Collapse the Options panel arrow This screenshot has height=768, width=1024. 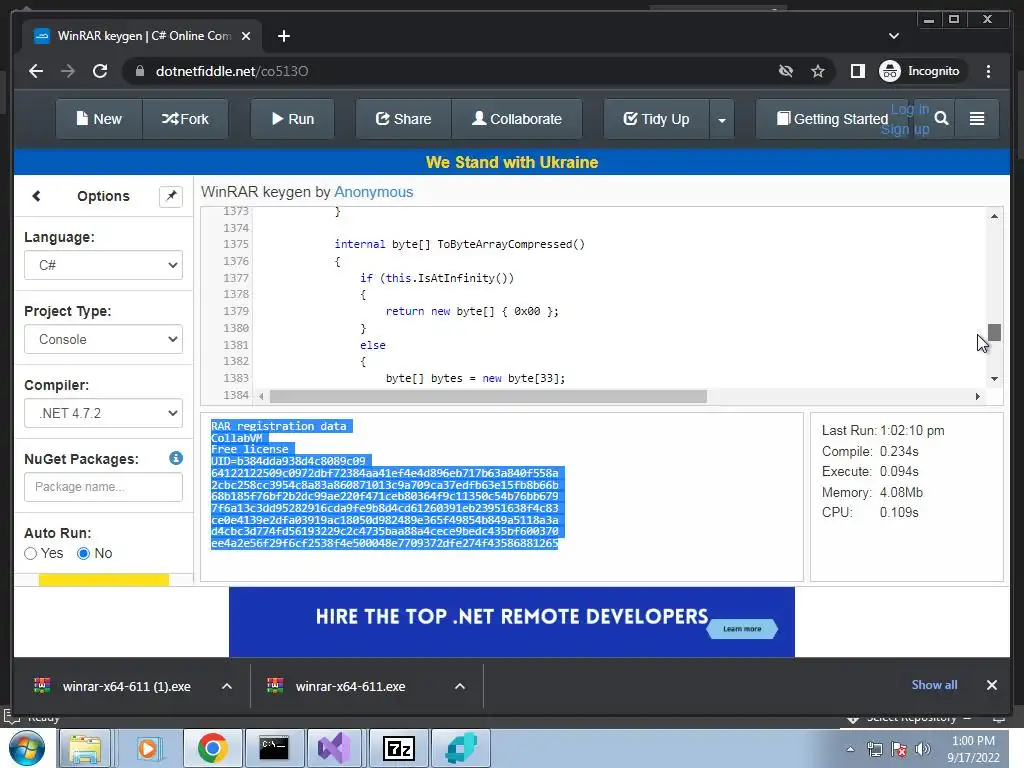37,196
